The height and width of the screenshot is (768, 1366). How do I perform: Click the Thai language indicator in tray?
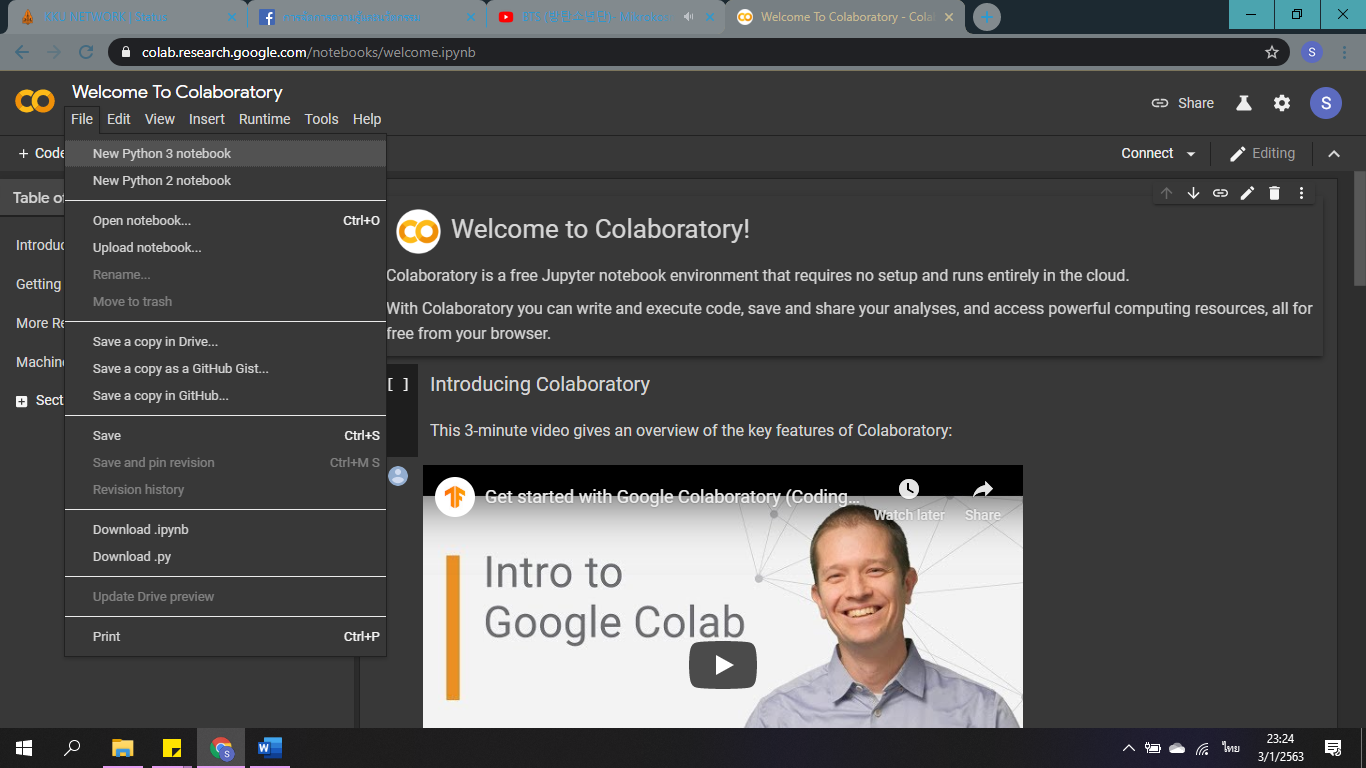1230,748
